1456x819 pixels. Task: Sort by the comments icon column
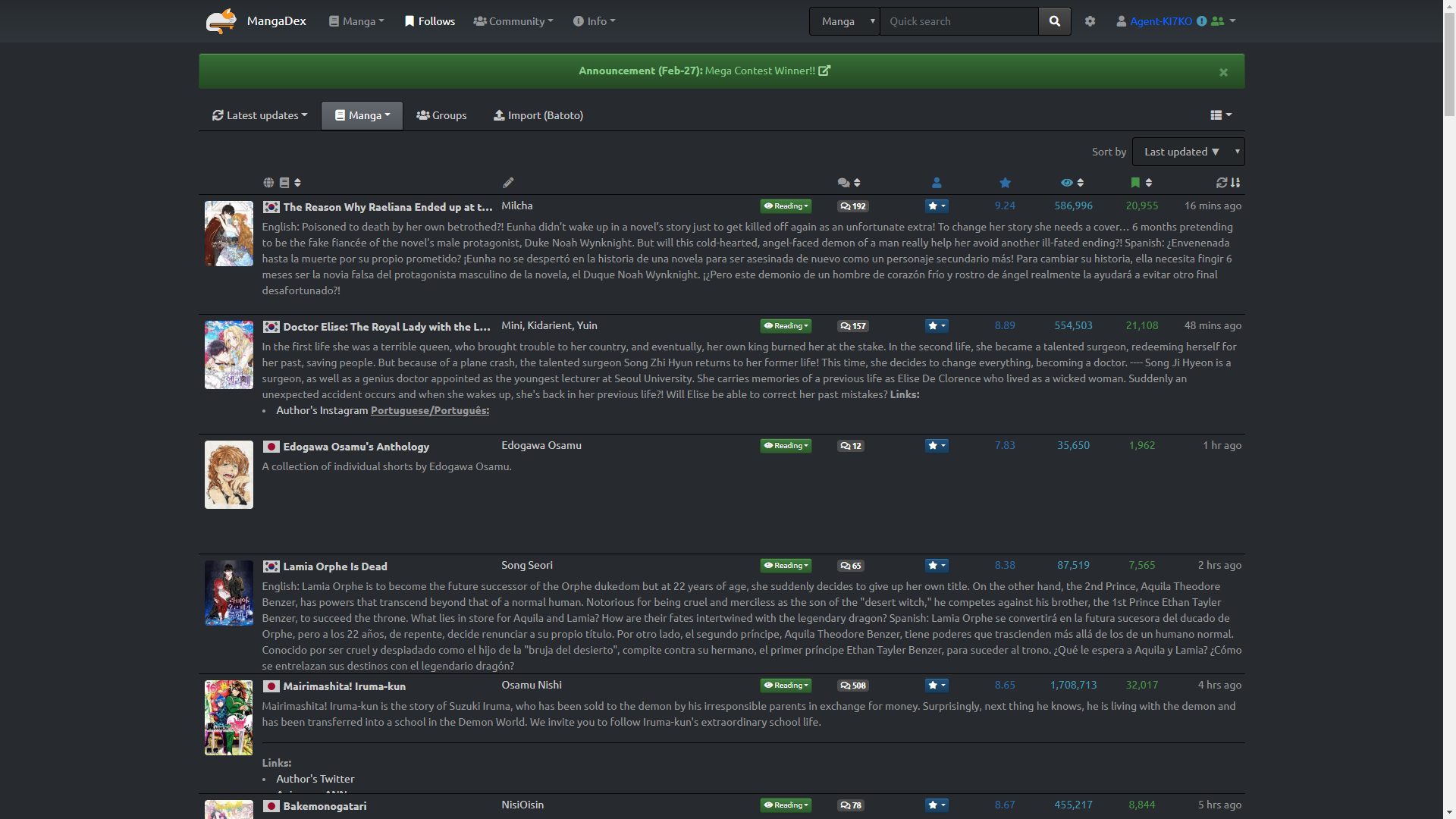click(849, 183)
